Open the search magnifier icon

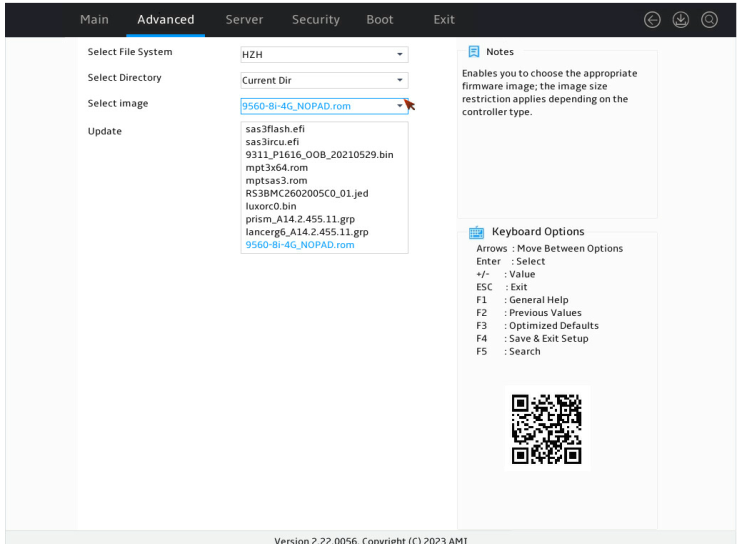click(x=709, y=20)
